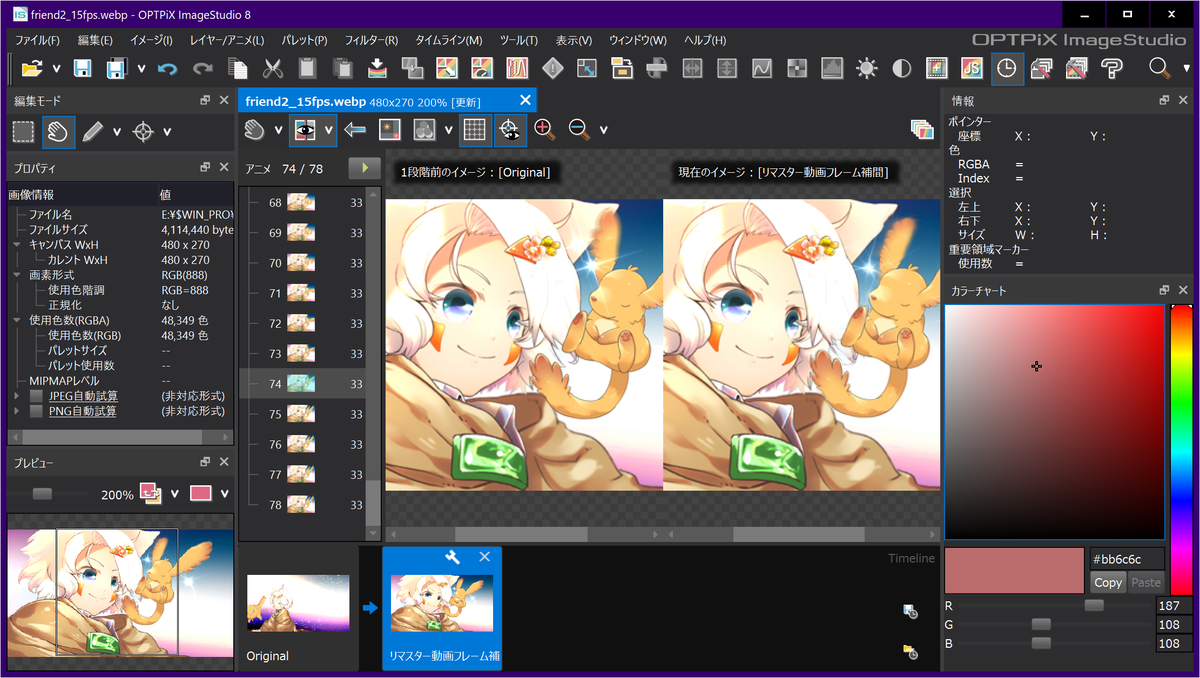
Task: Select animation frame 70 in list
Action: pyautogui.click(x=303, y=263)
